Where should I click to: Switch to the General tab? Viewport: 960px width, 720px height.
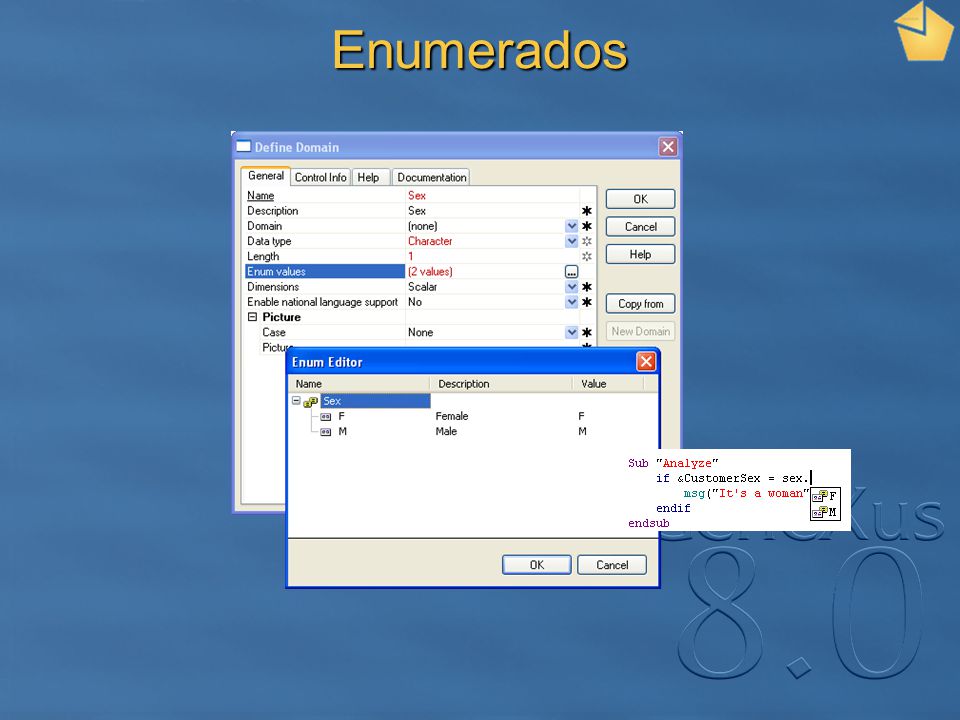pos(266,176)
